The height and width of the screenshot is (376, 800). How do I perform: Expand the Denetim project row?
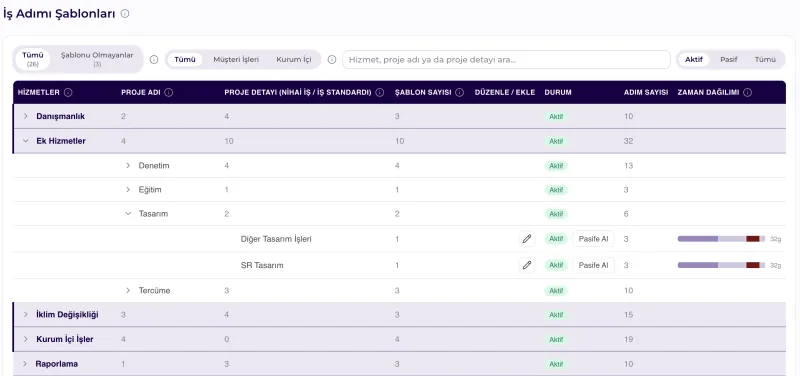click(x=128, y=165)
